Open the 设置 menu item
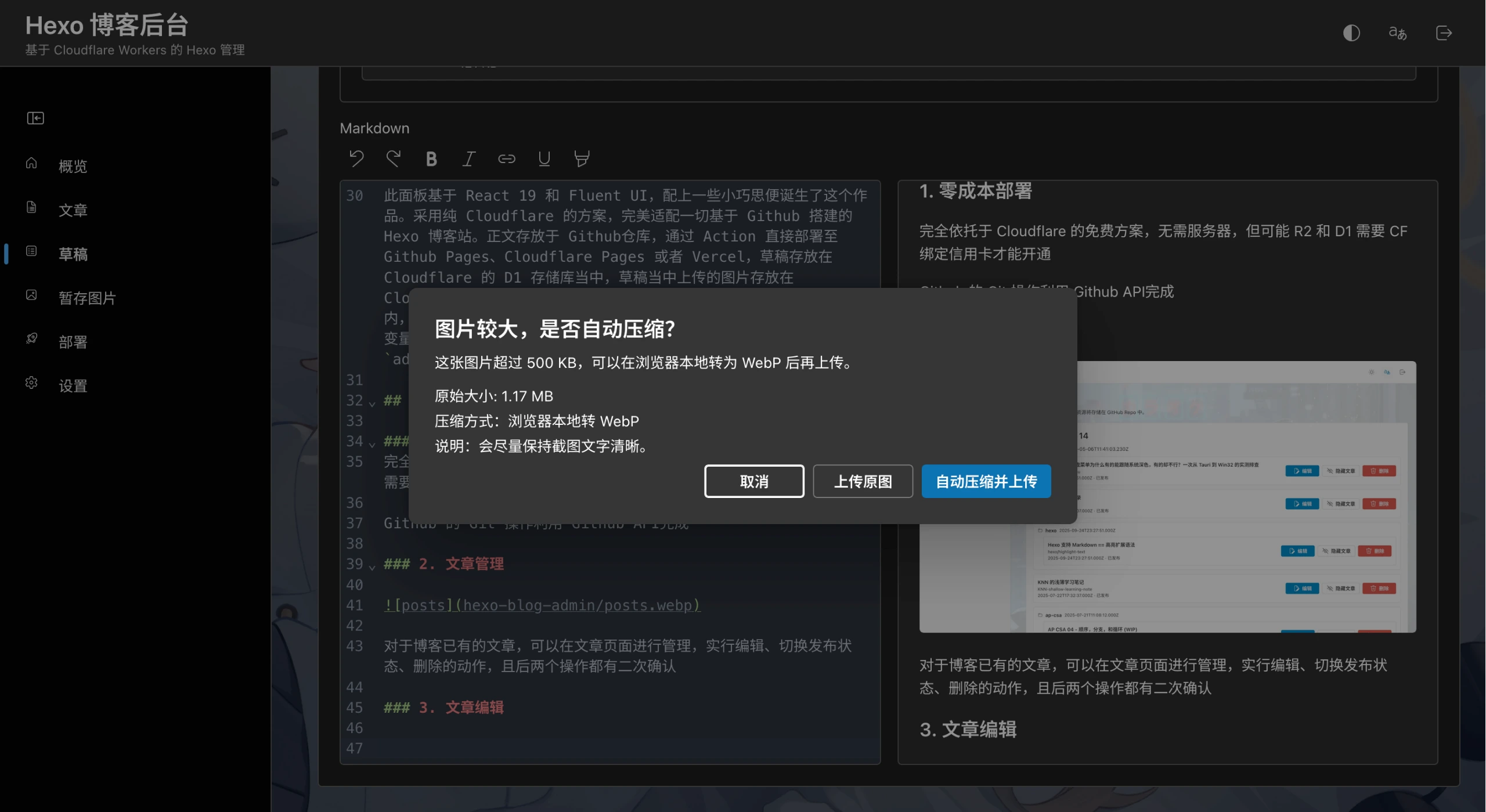This screenshot has width=1486, height=812. (x=73, y=386)
